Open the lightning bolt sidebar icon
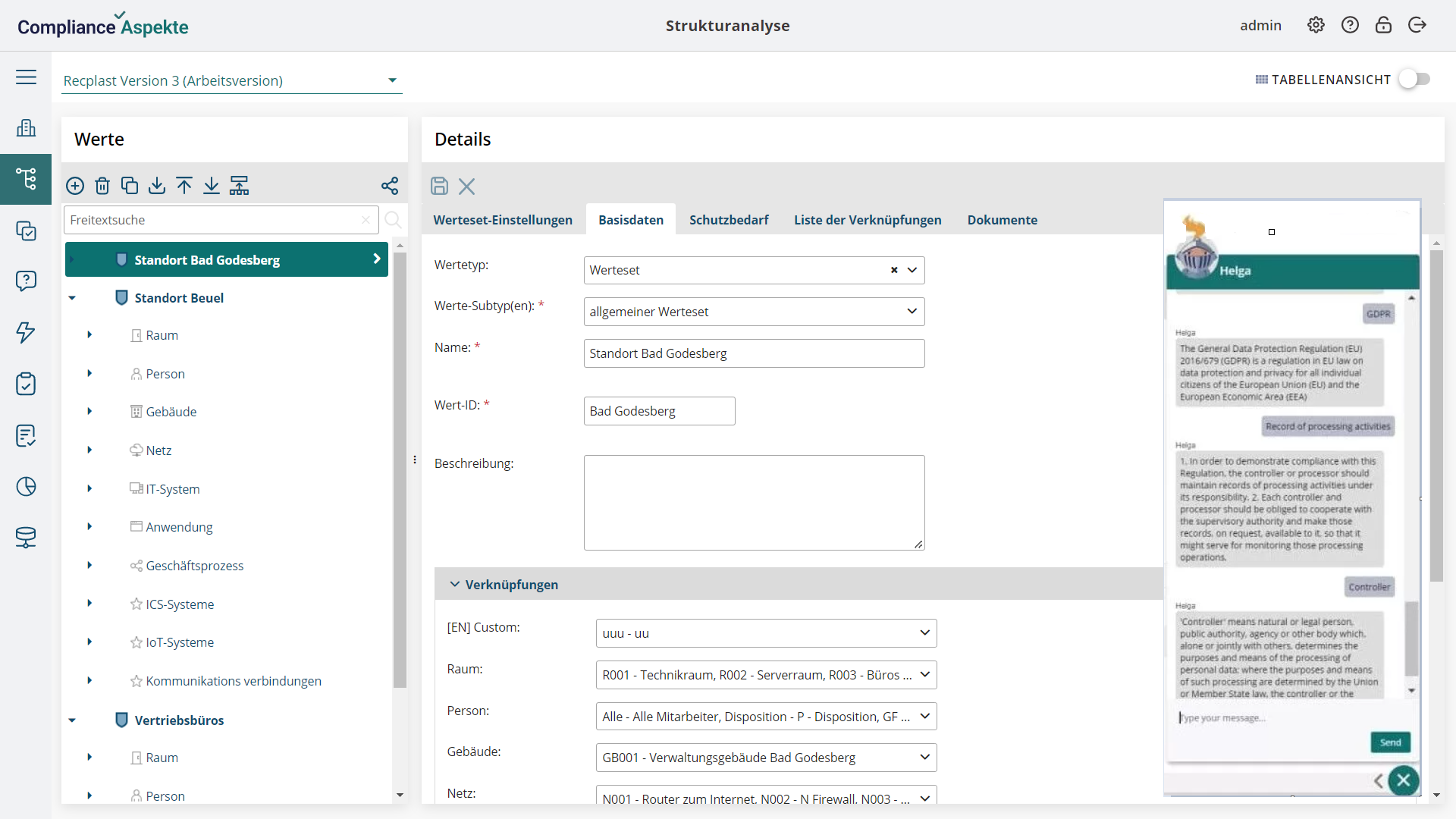The height and width of the screenshot is (819, 1456). point(26,332)
